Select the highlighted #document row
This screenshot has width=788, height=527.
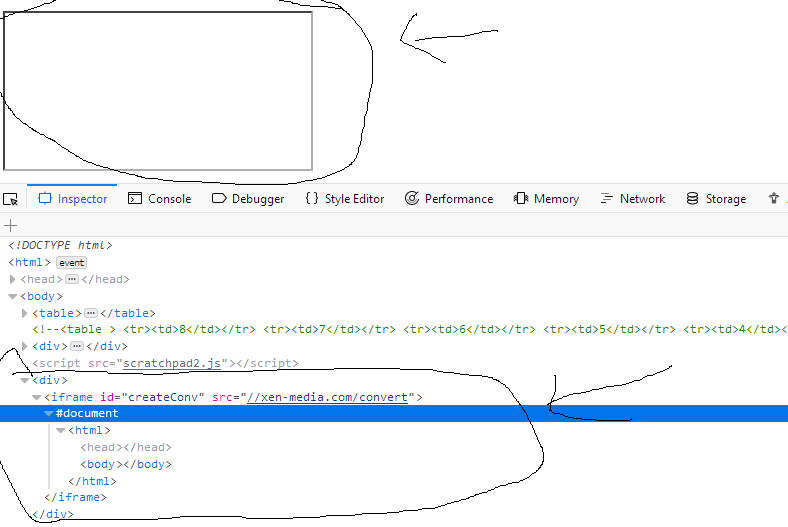coord(394,413)
